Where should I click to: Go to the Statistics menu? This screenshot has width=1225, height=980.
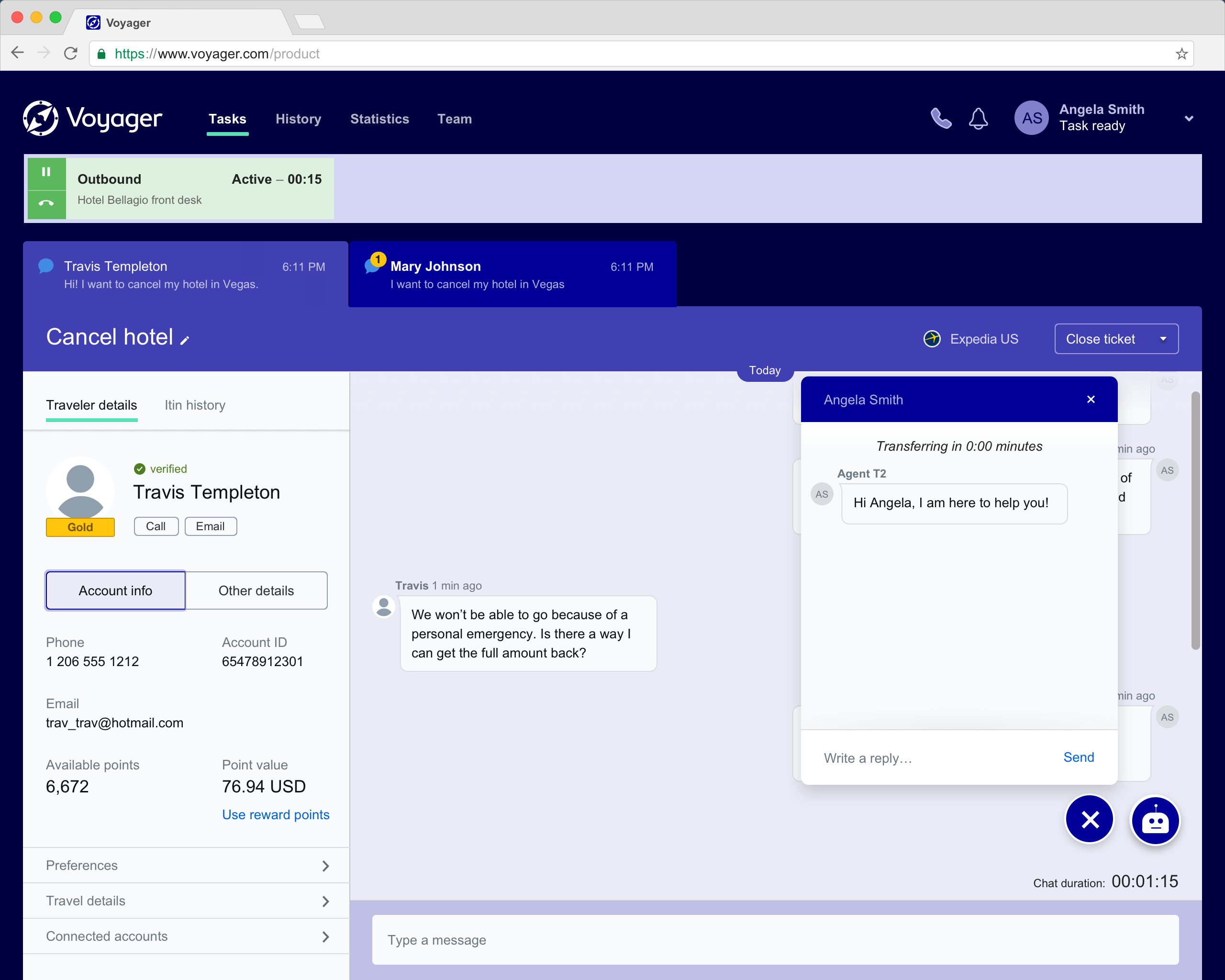(x=379, y=119)
